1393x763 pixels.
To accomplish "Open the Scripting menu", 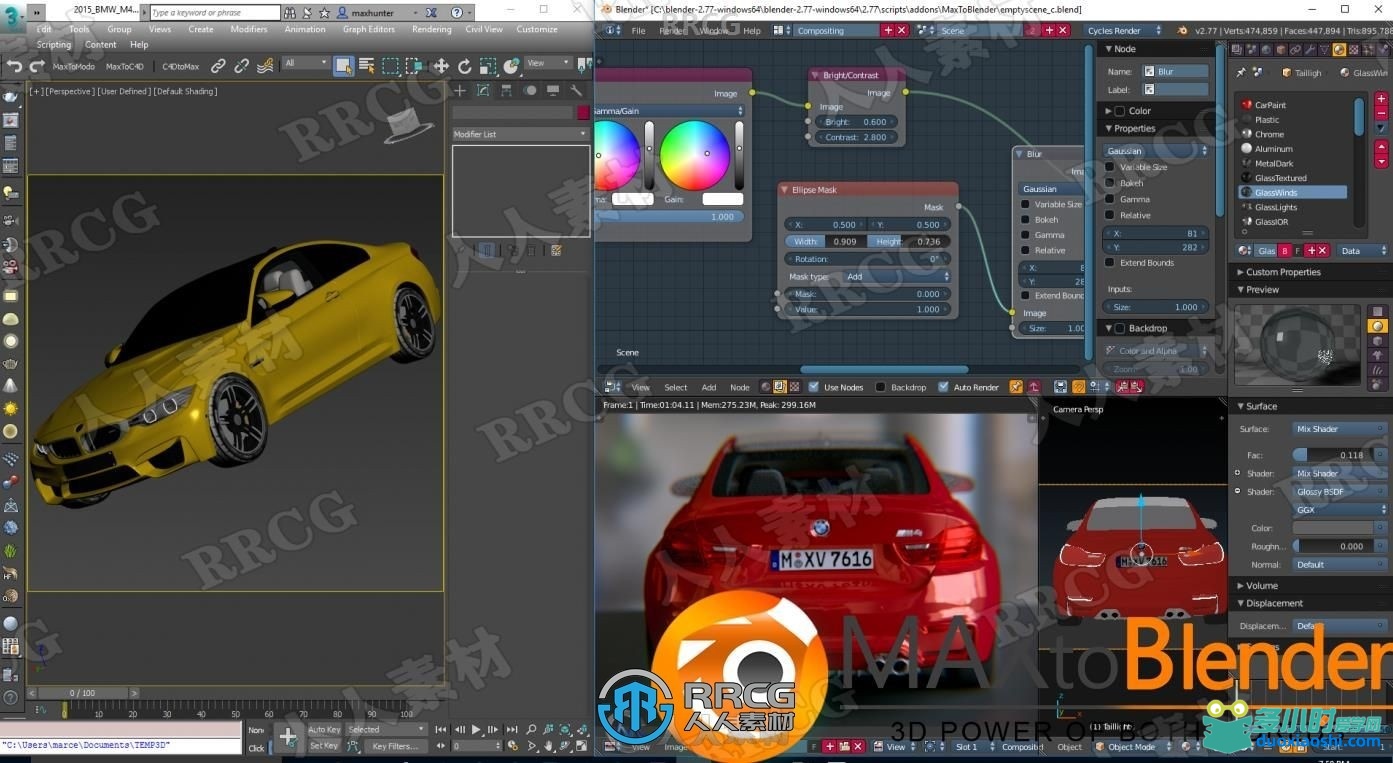I will 54,45.
